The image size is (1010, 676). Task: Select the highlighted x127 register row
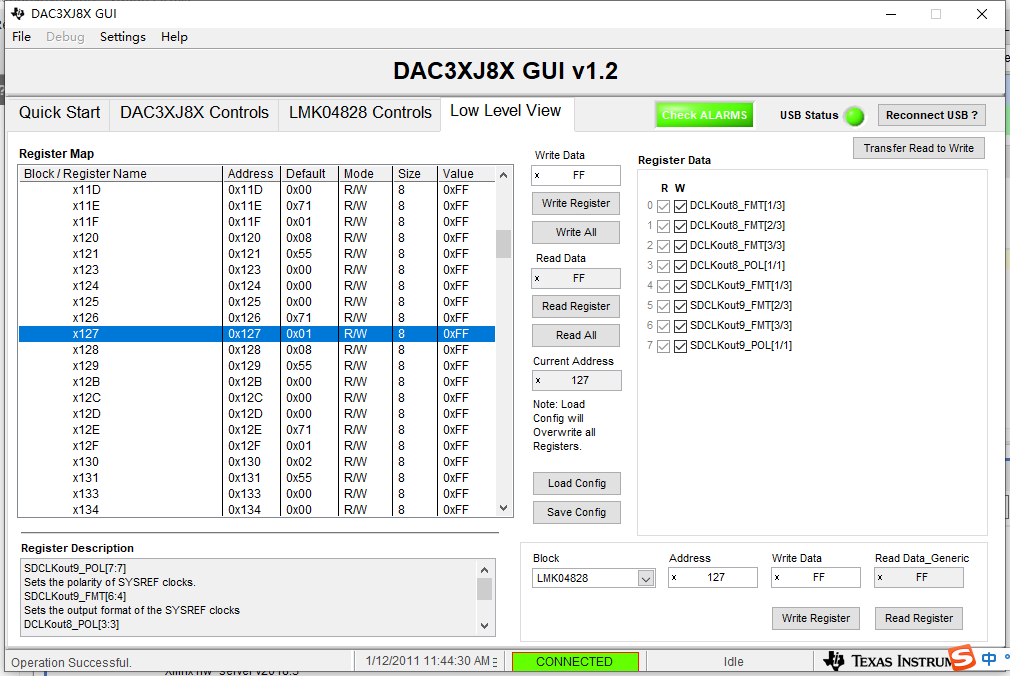pos(257,334)
